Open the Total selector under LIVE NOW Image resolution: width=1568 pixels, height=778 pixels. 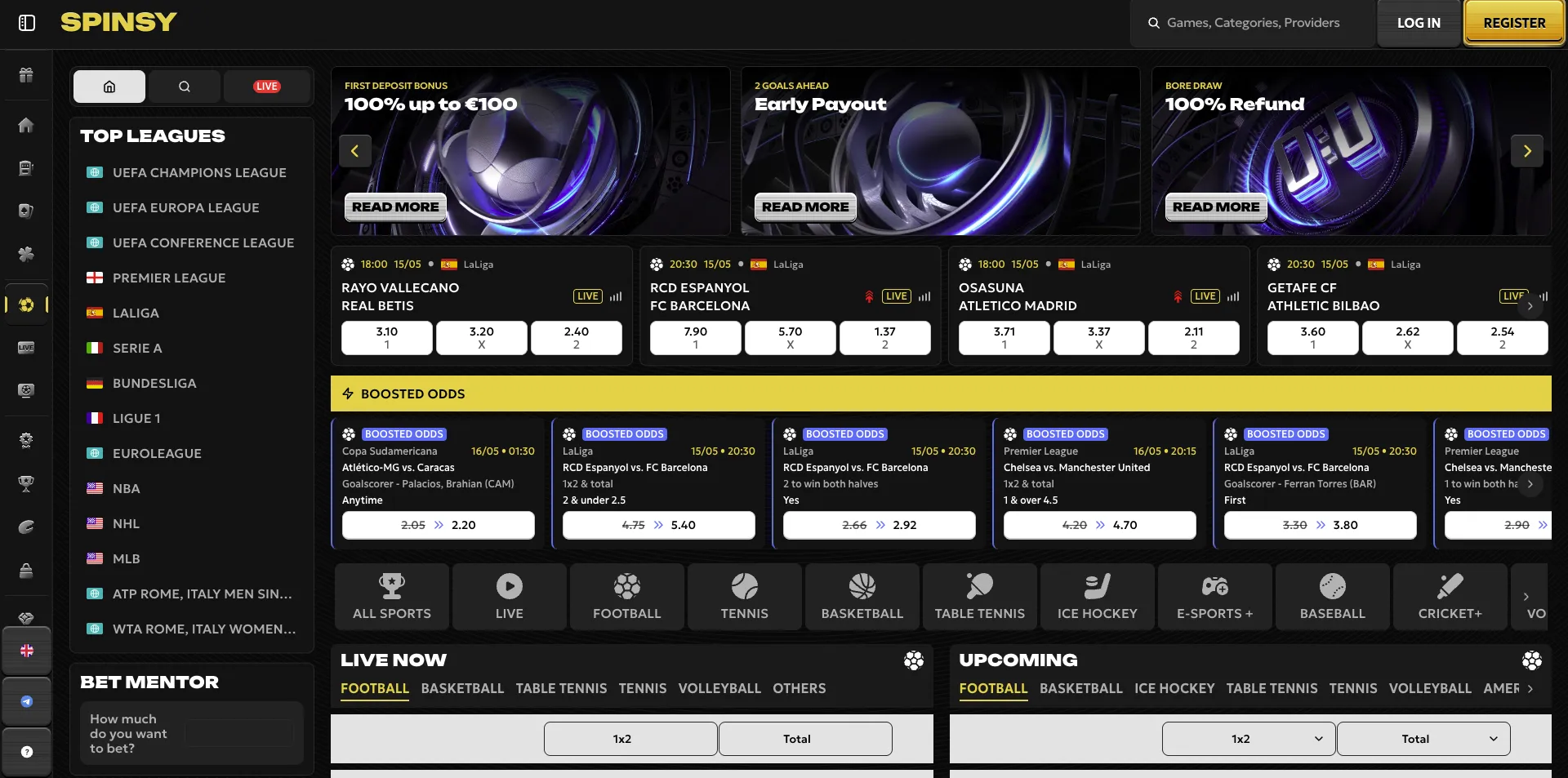805,739
